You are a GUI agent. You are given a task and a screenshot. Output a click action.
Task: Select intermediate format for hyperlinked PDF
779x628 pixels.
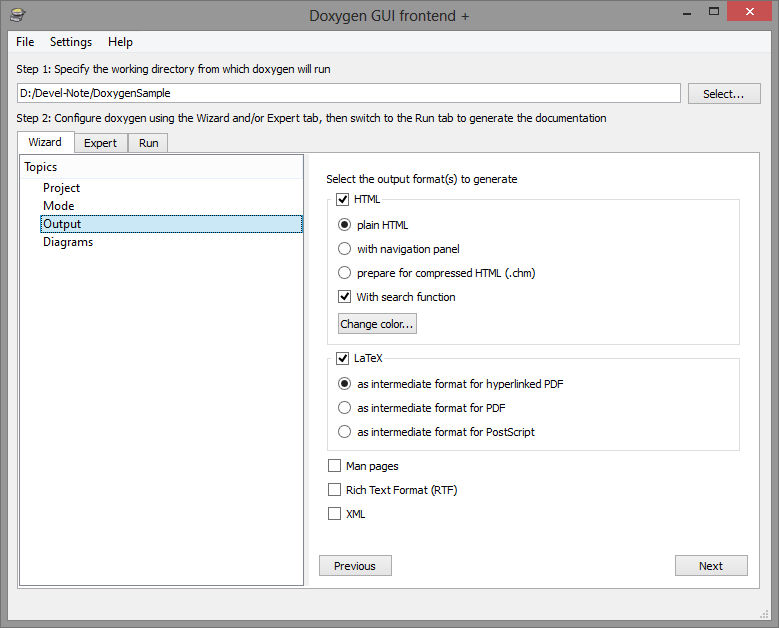344,384
